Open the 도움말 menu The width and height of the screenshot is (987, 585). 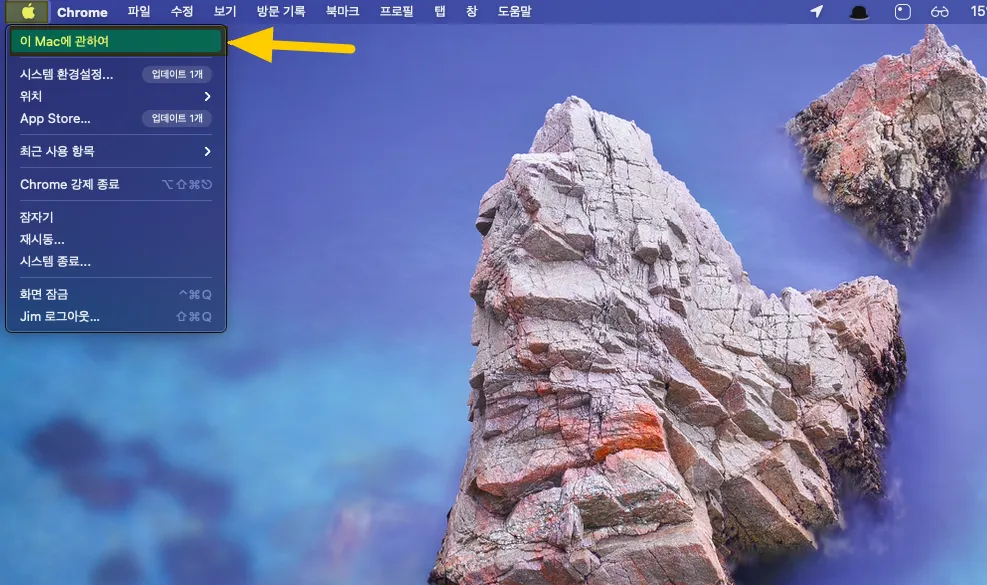(514, 11)
